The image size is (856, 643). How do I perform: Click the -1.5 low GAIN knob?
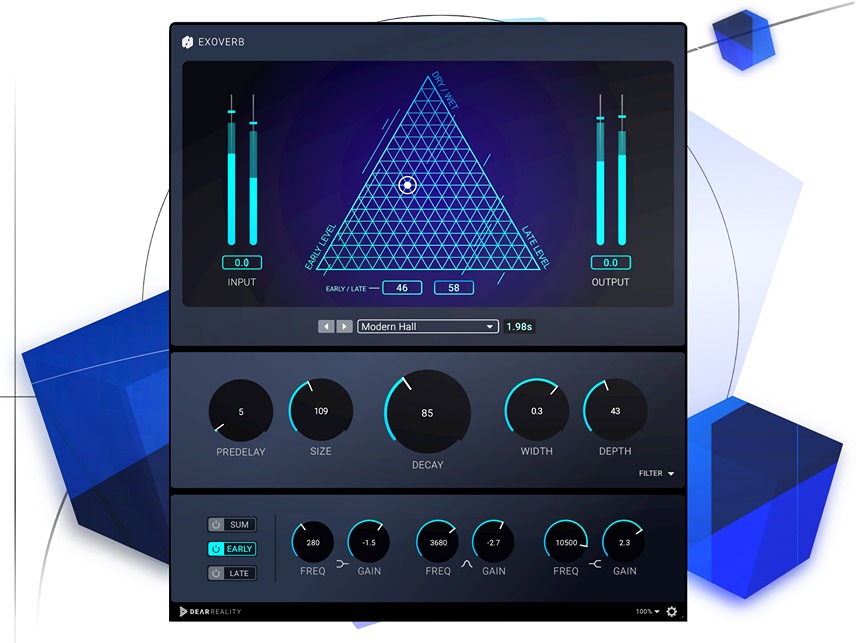[369, 542]
